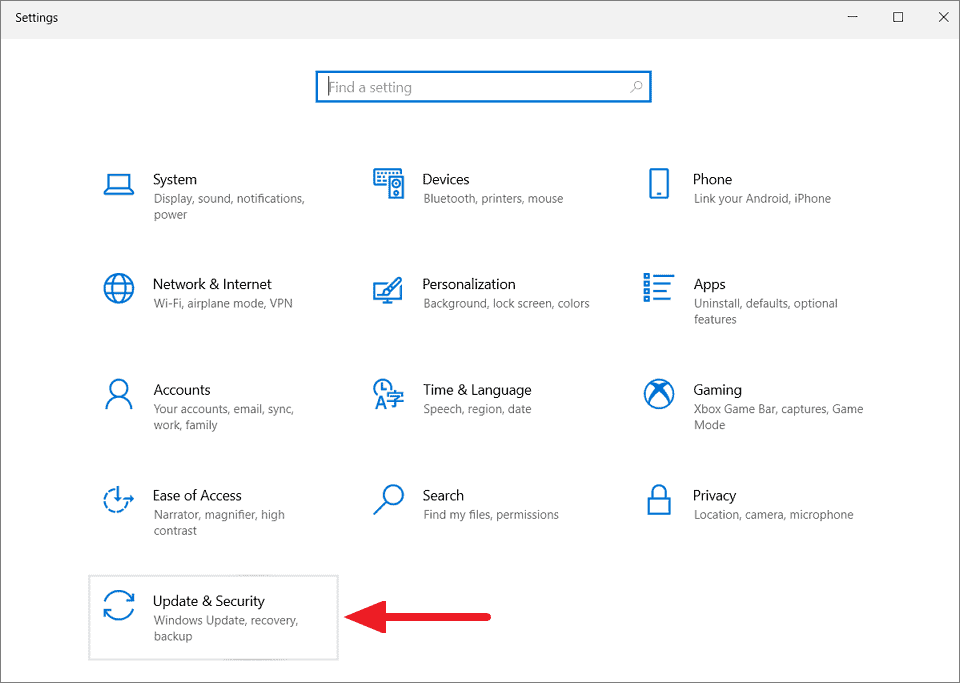Viewport: 960px width, 683px height.
Task: Open the Update & Security sync-arrows icon
Action: (119, 605)
